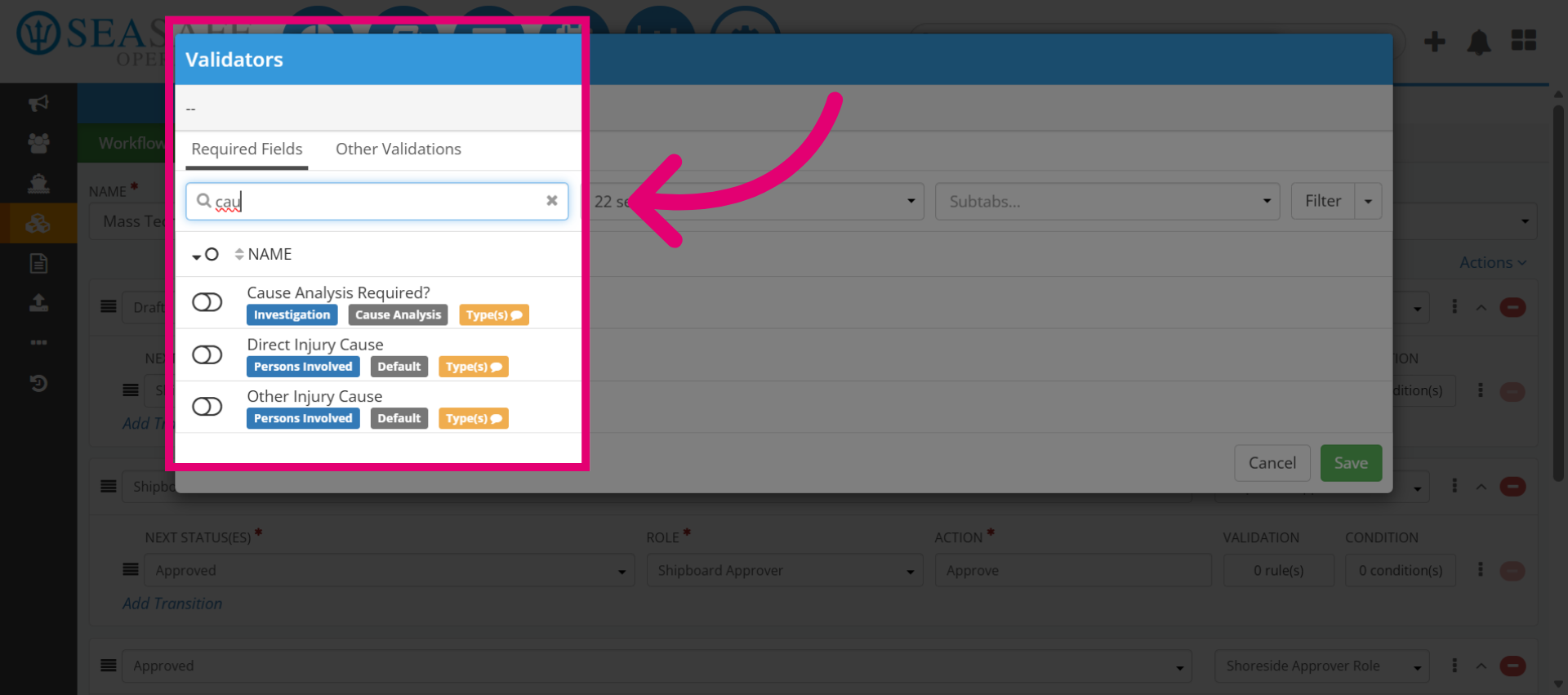Open the history sidebar icon
Image resolution: width=1568 pixels, height=695 pixels.
click(x=38, y=383)
